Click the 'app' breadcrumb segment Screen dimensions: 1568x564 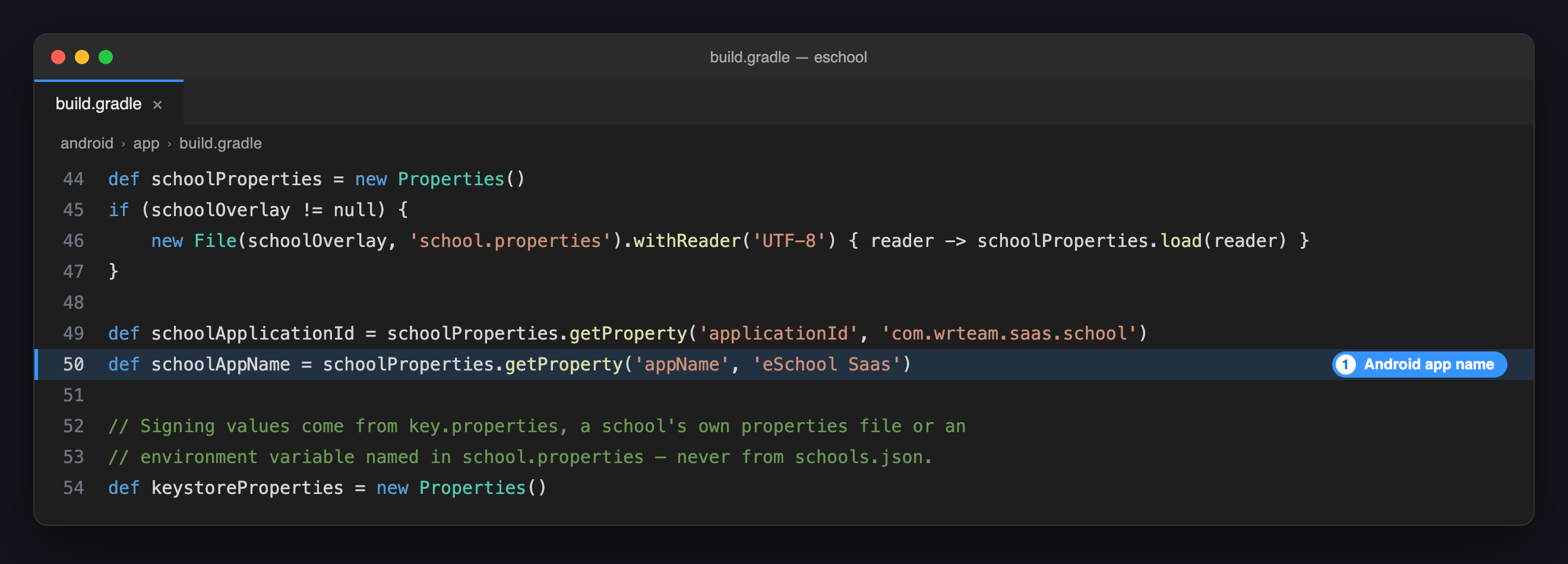point(146,144)
